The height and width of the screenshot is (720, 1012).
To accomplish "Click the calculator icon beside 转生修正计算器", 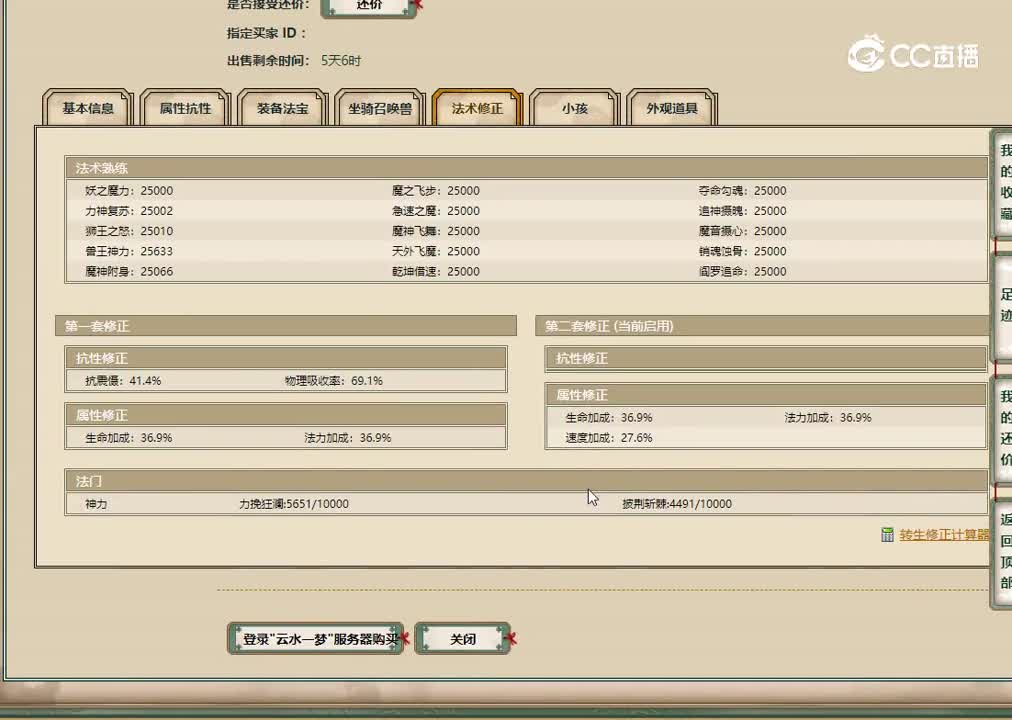I will [x=887, y=535].
